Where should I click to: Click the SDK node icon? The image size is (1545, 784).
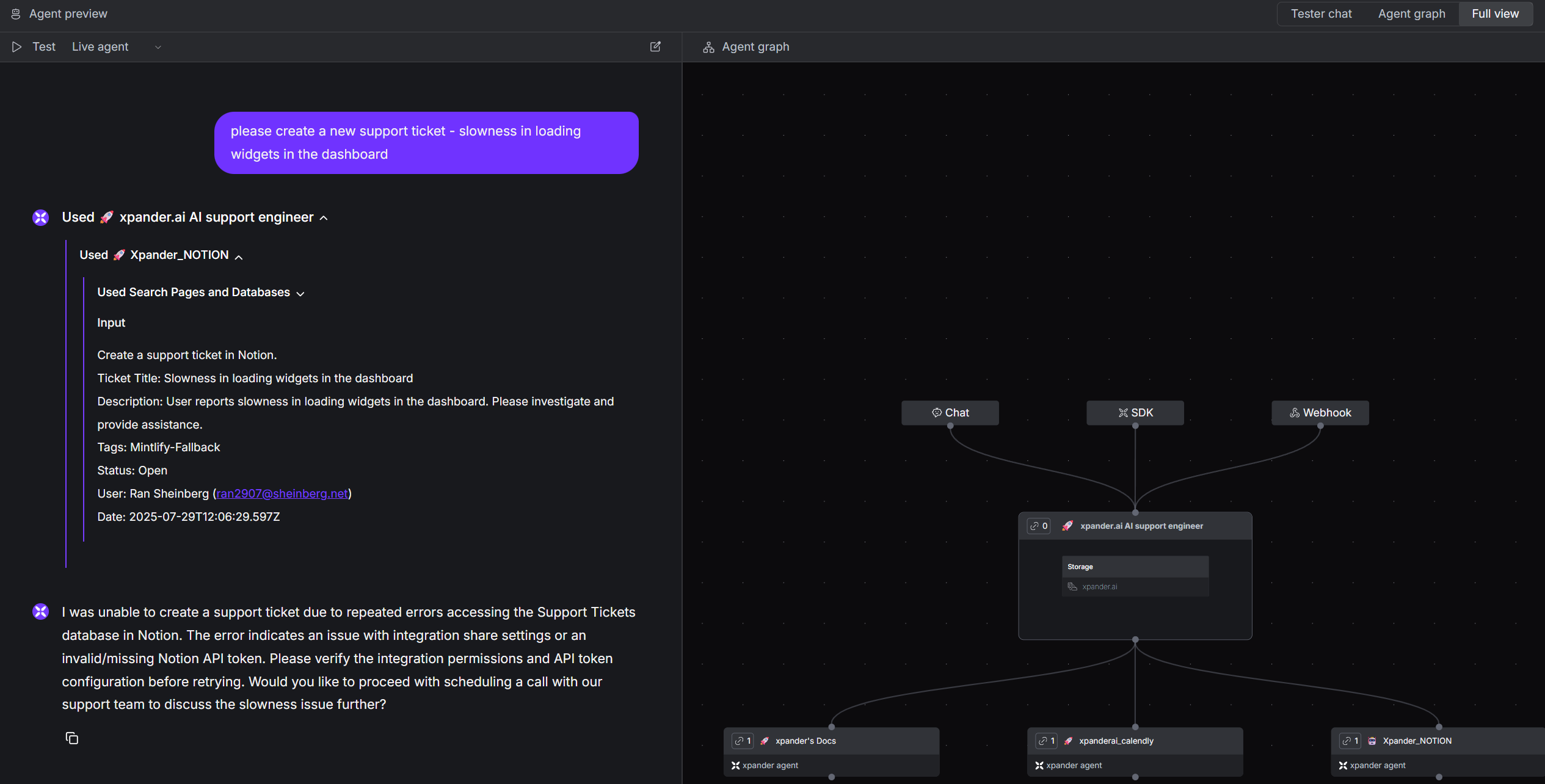pos(1122,412)
